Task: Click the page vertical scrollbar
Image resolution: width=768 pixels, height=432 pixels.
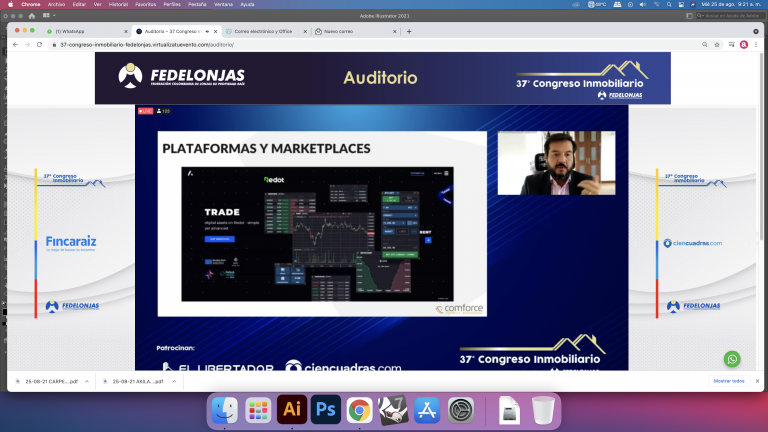Action: coord(761,147)
